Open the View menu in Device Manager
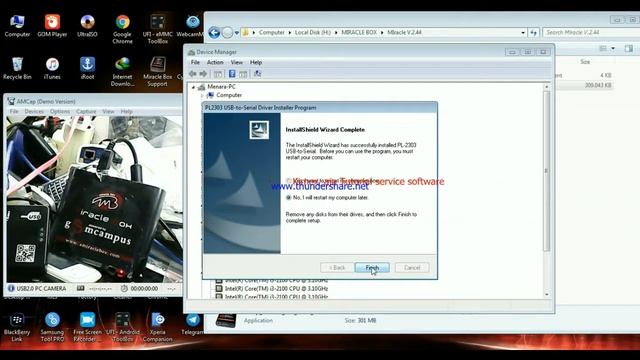This screenshot has height=360, width=640. click(237, 62)
